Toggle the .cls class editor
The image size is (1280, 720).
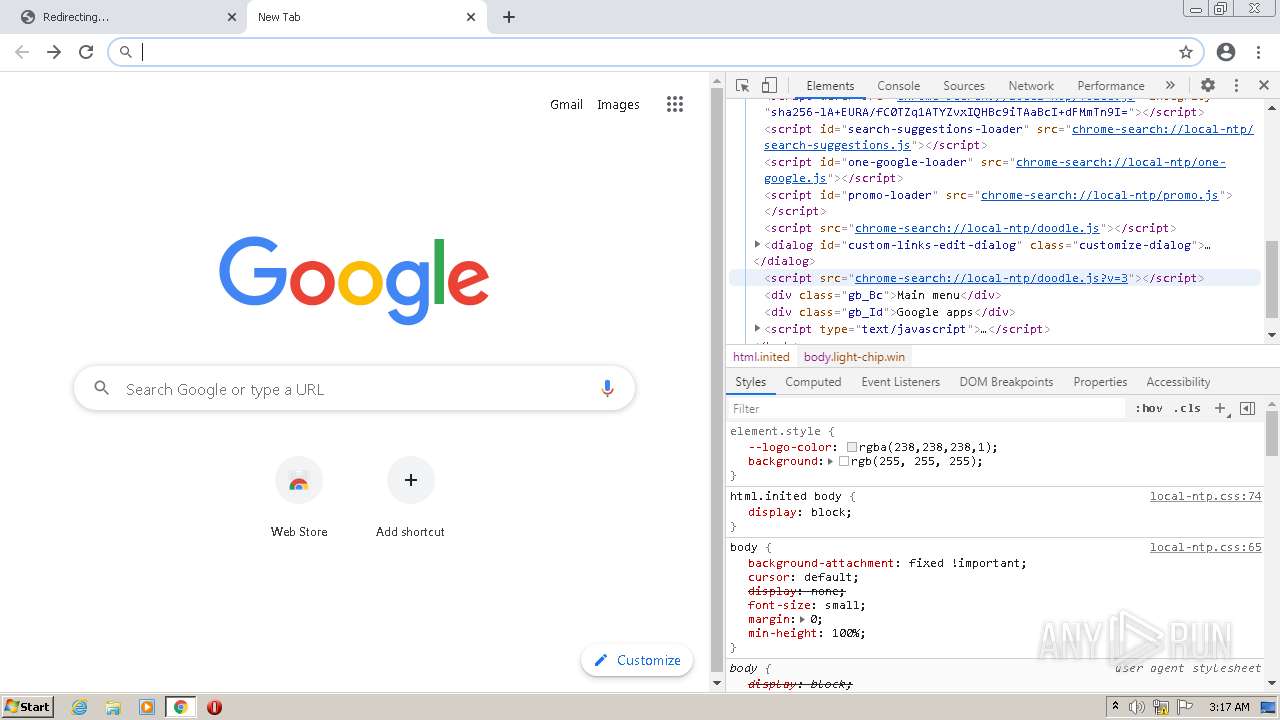[1187, 408]
